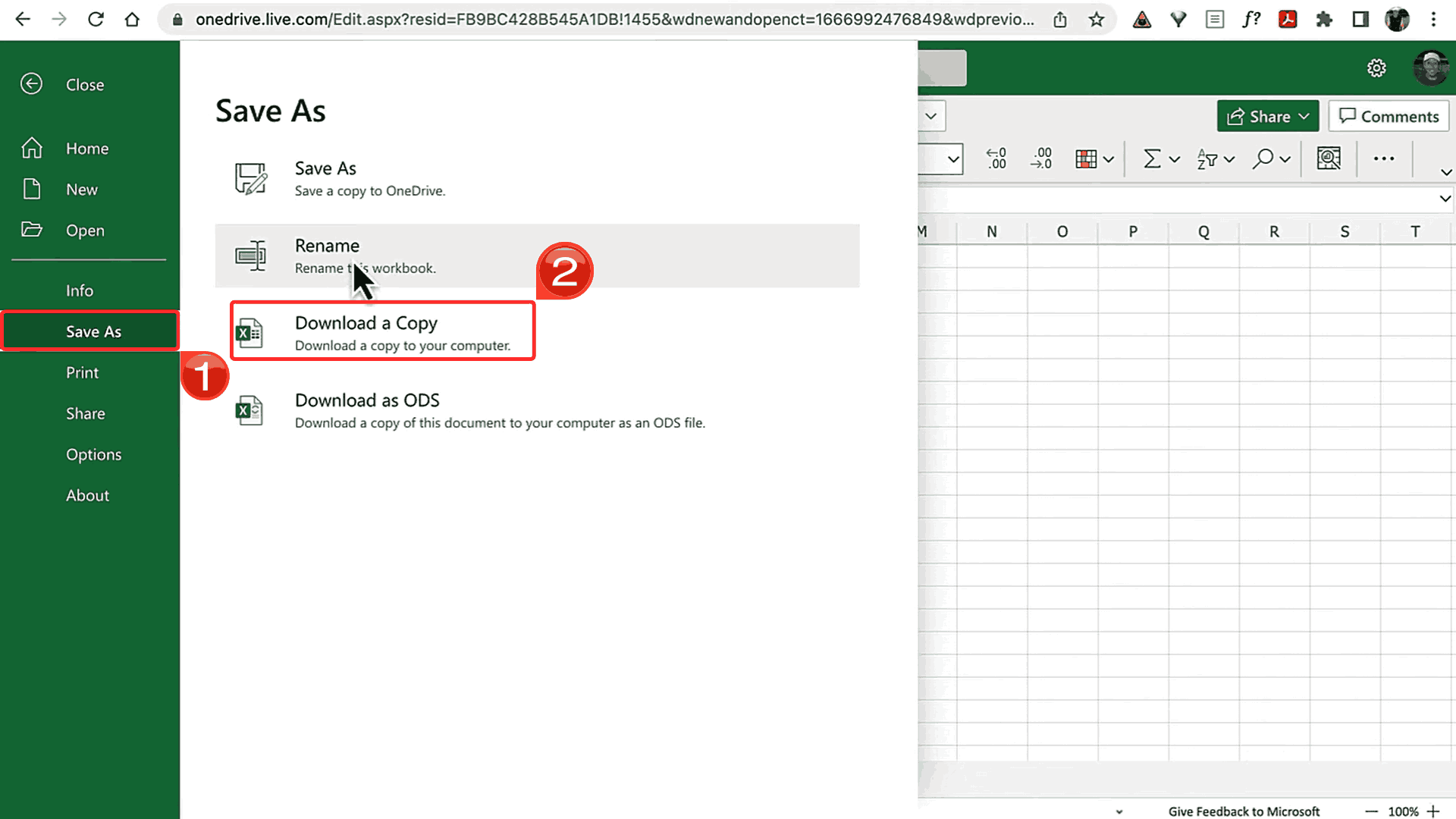Select column R header
The image size is (1456, 819).
click(1274, 231)
